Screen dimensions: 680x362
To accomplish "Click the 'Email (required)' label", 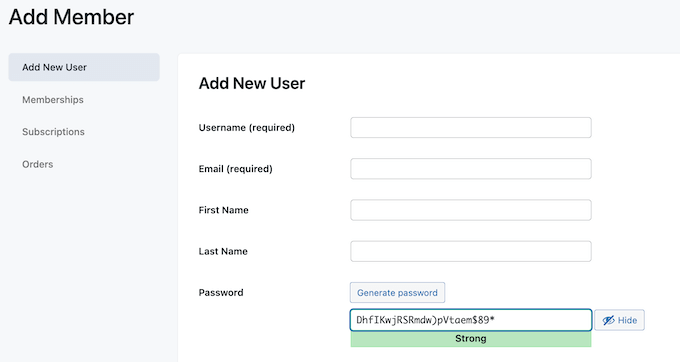I will point(235,169).
